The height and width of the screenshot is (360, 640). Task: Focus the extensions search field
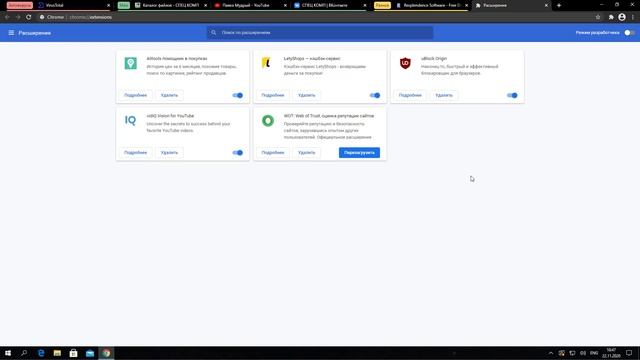320,33
